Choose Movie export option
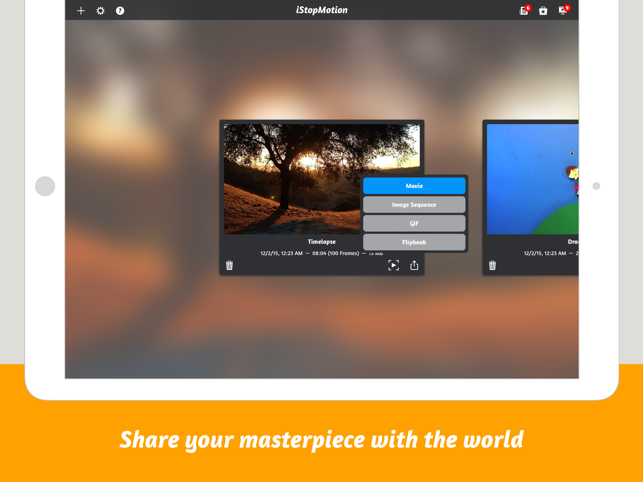This screenshot has width=643, height=482. (414, 186)
